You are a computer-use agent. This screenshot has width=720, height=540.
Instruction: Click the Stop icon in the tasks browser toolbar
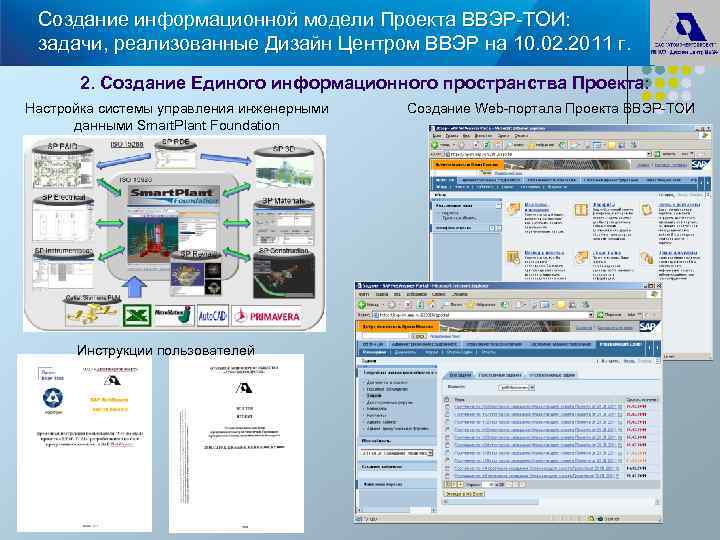coord(408,305)
